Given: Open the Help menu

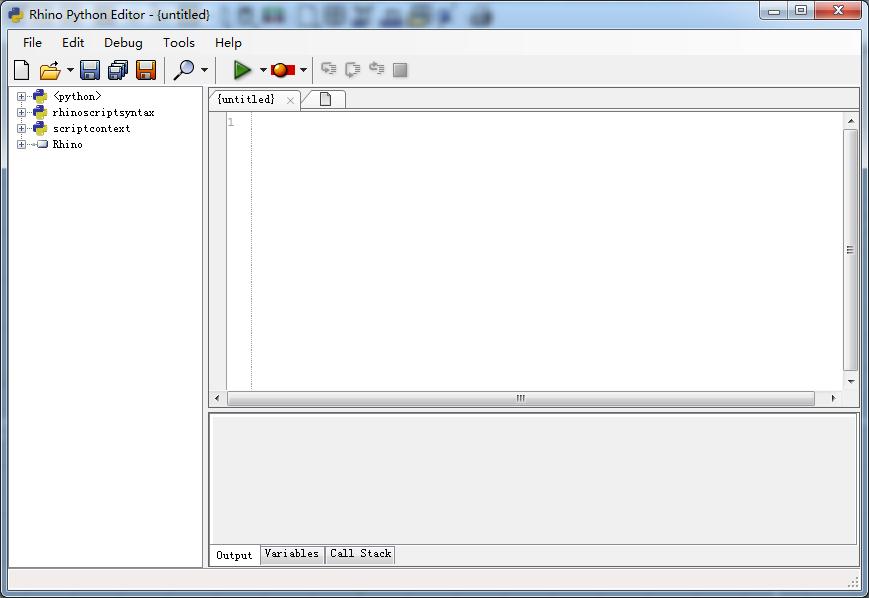Looking at the screenshot, I should click(228, 43).
